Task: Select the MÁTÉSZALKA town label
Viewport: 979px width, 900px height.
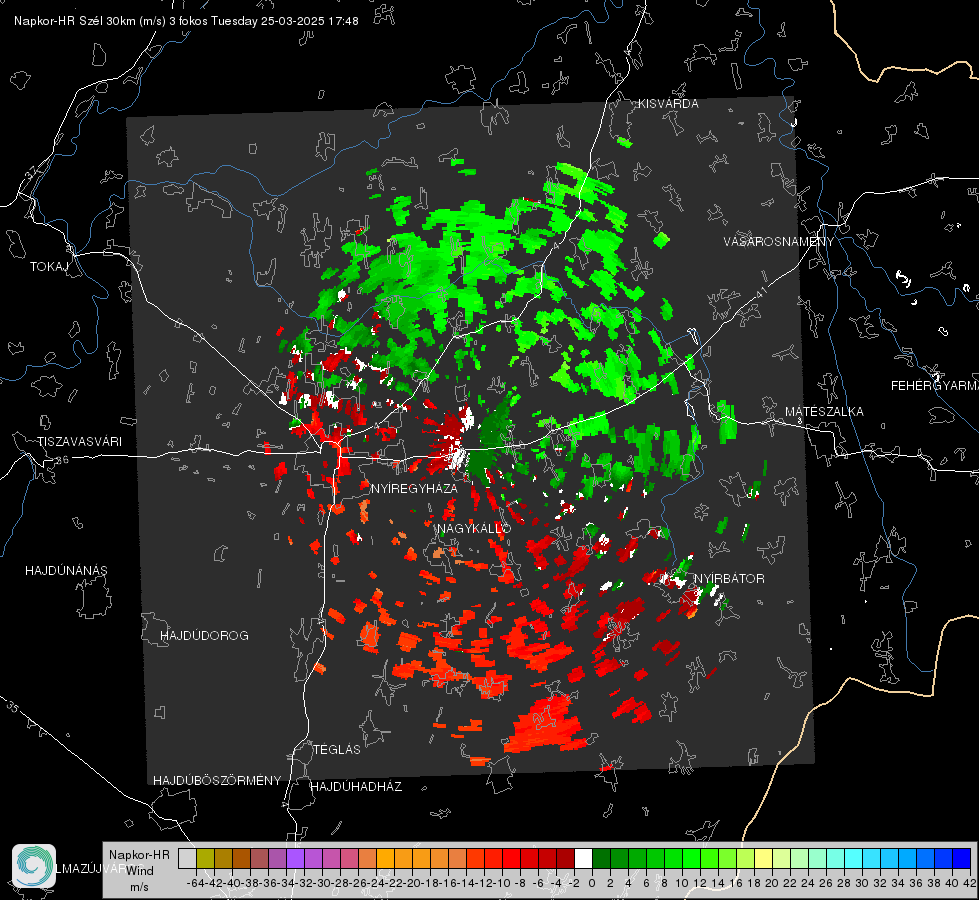Action: pyautogui.click(x=824, y=412)
